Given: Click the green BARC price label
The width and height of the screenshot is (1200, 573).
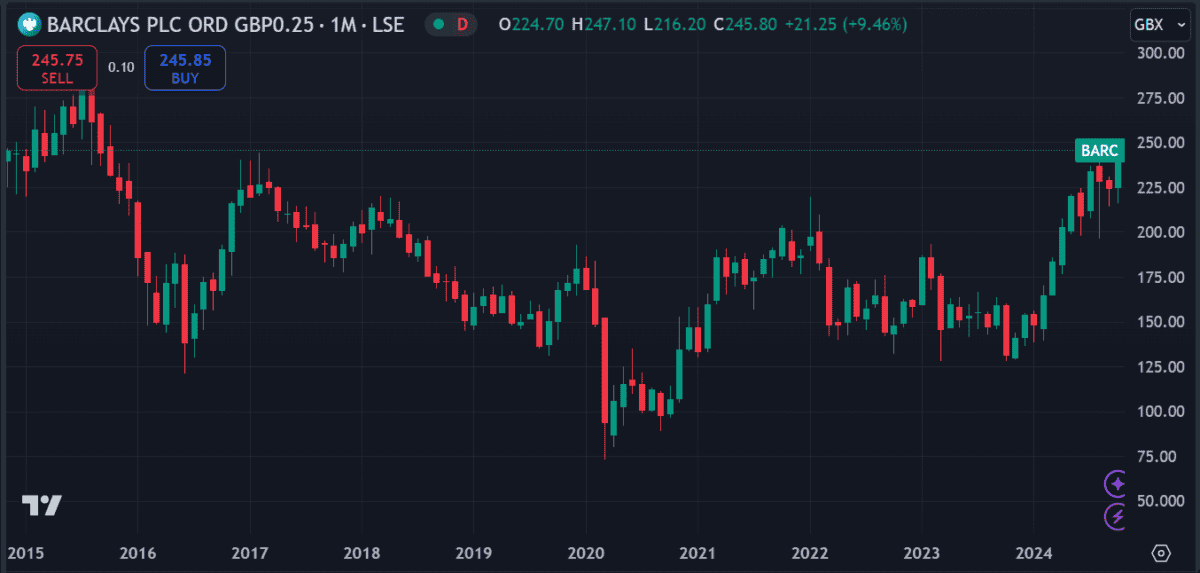Looking at the screenshot, I should [1099, 150].
